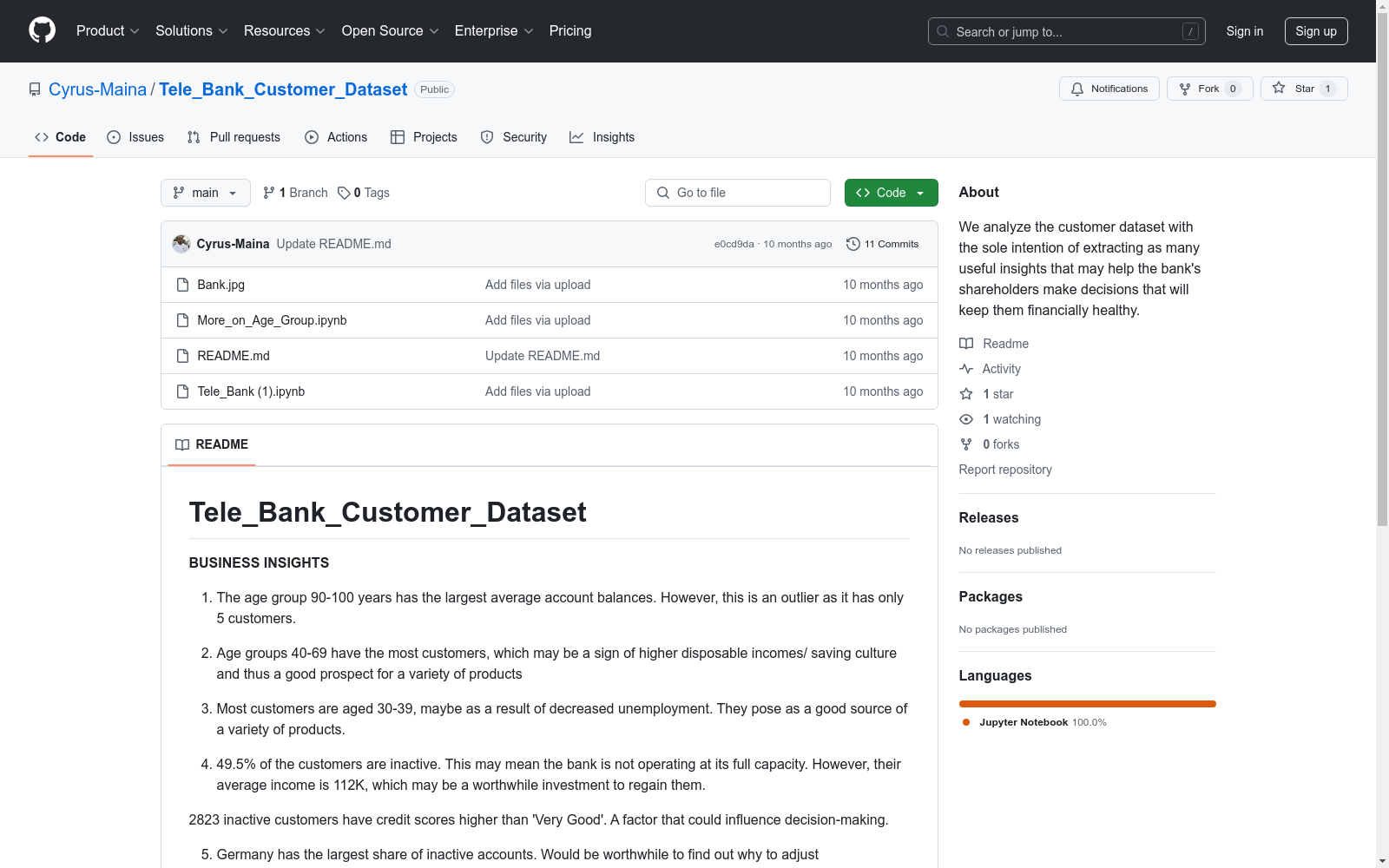
Task: Open the Tele_Bank_Customer_Dataset repository link
Action: coord(283,89)
